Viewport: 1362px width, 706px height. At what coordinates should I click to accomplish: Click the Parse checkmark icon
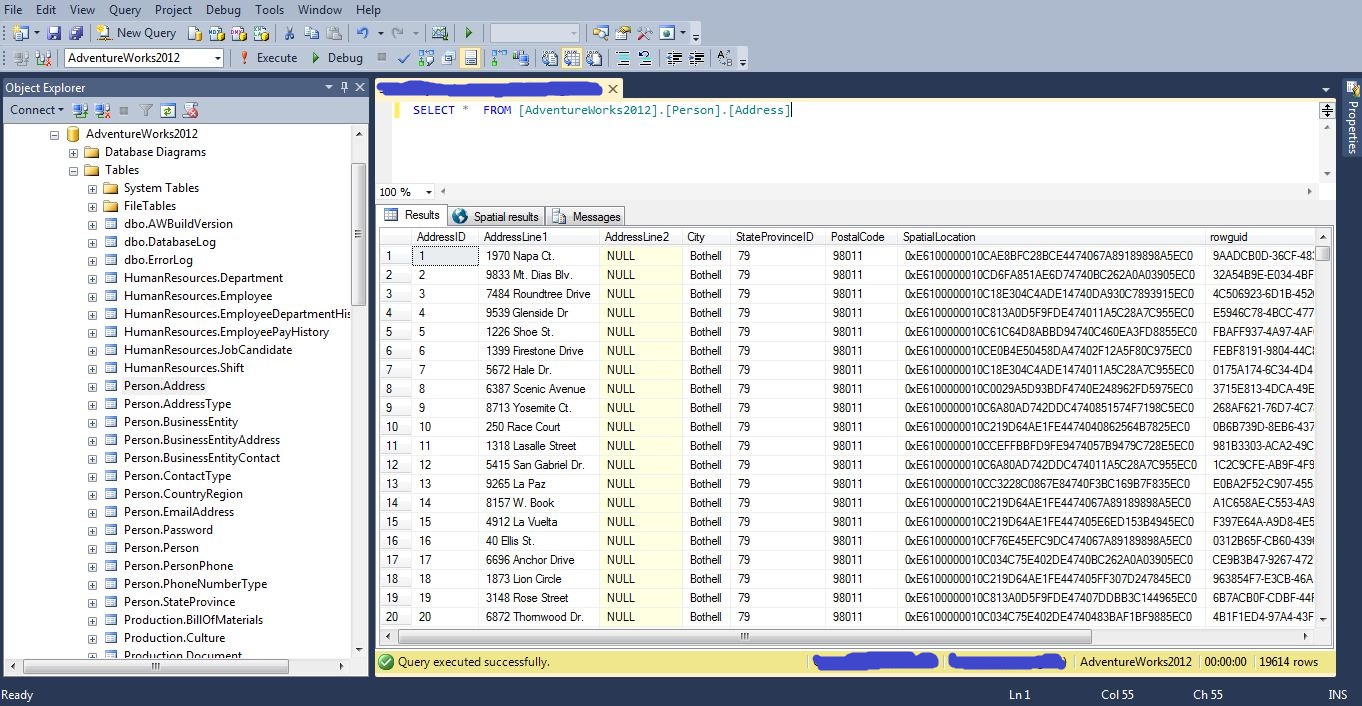pyautogui.click(x=404, y=58)
